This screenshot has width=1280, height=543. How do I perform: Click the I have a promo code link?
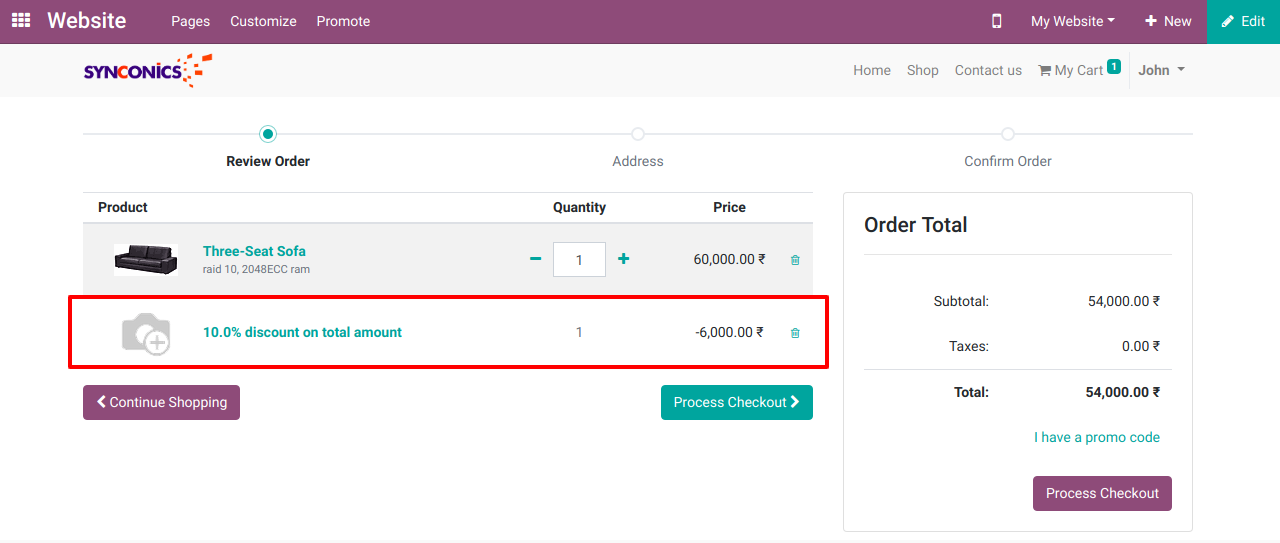click(x=1096, y=437)
